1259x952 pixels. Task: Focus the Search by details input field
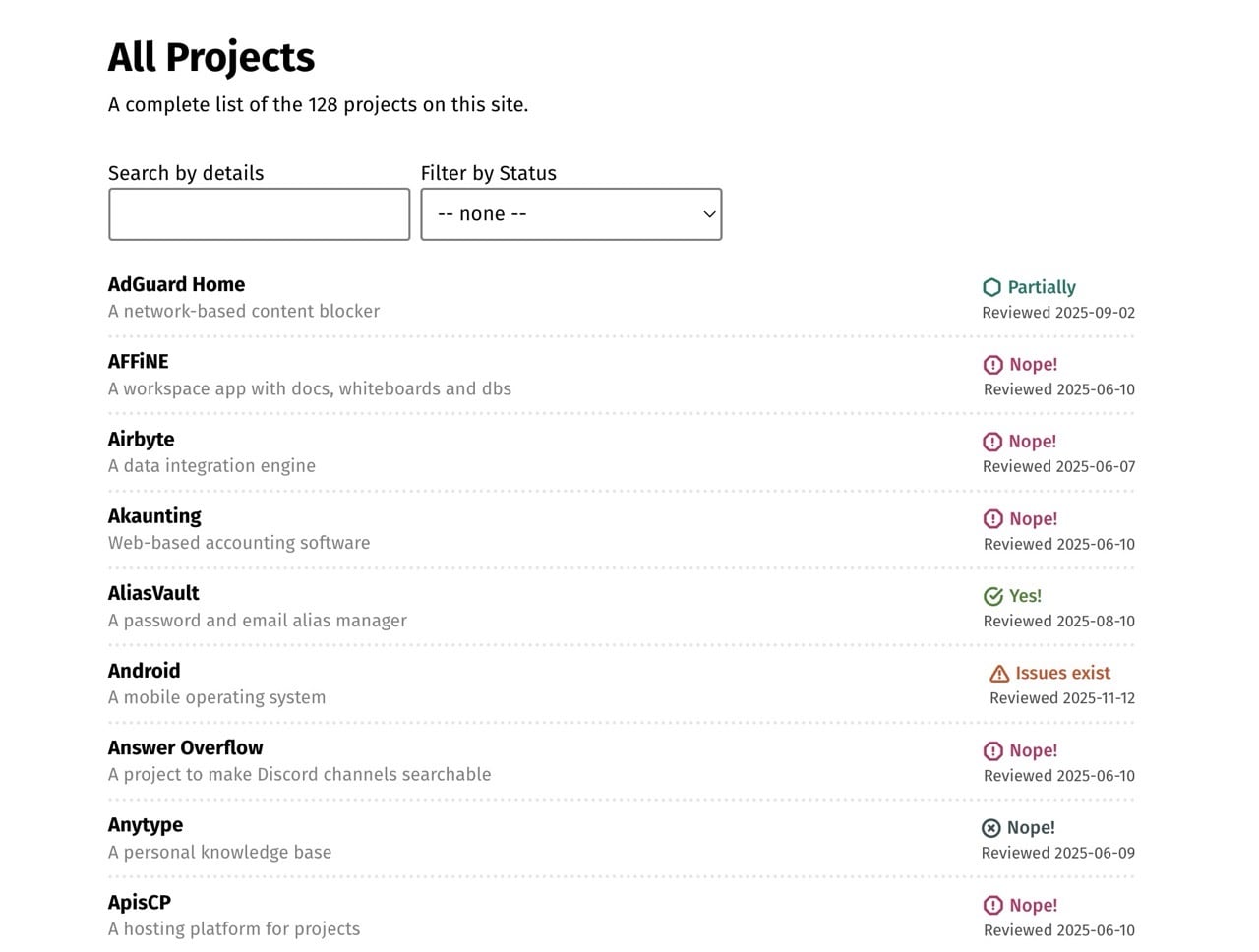(x=259, y=214)
